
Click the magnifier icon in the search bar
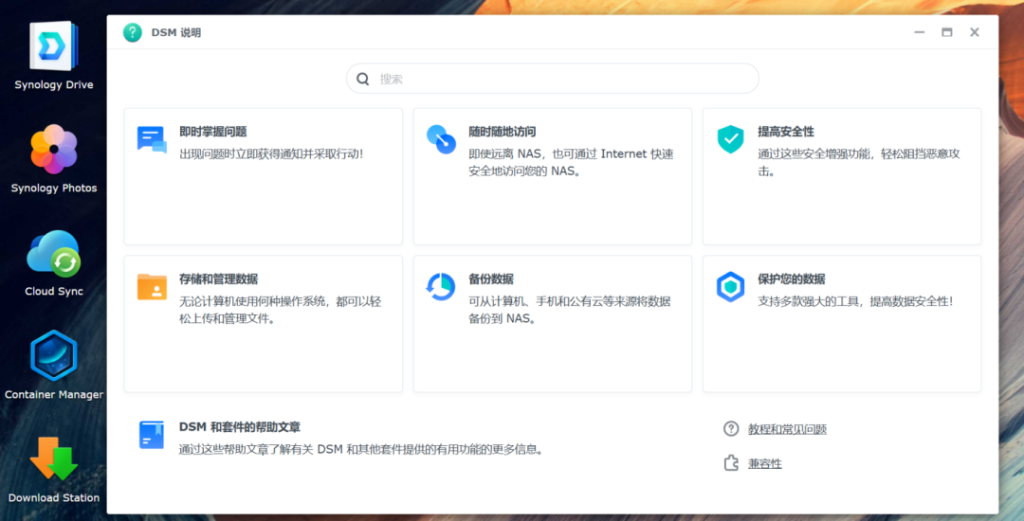click(362, 79)
